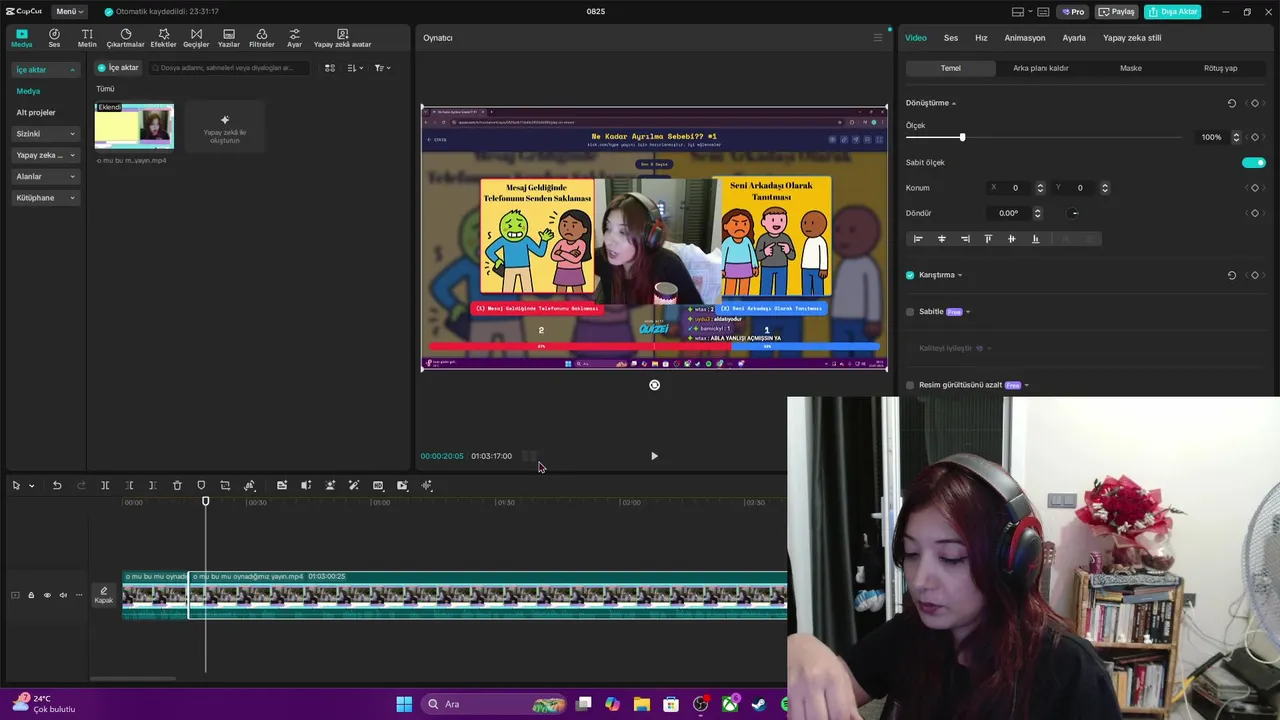Switch to the Hız inspector tab
1280x720 pixels.
click(x=981, y=38)
